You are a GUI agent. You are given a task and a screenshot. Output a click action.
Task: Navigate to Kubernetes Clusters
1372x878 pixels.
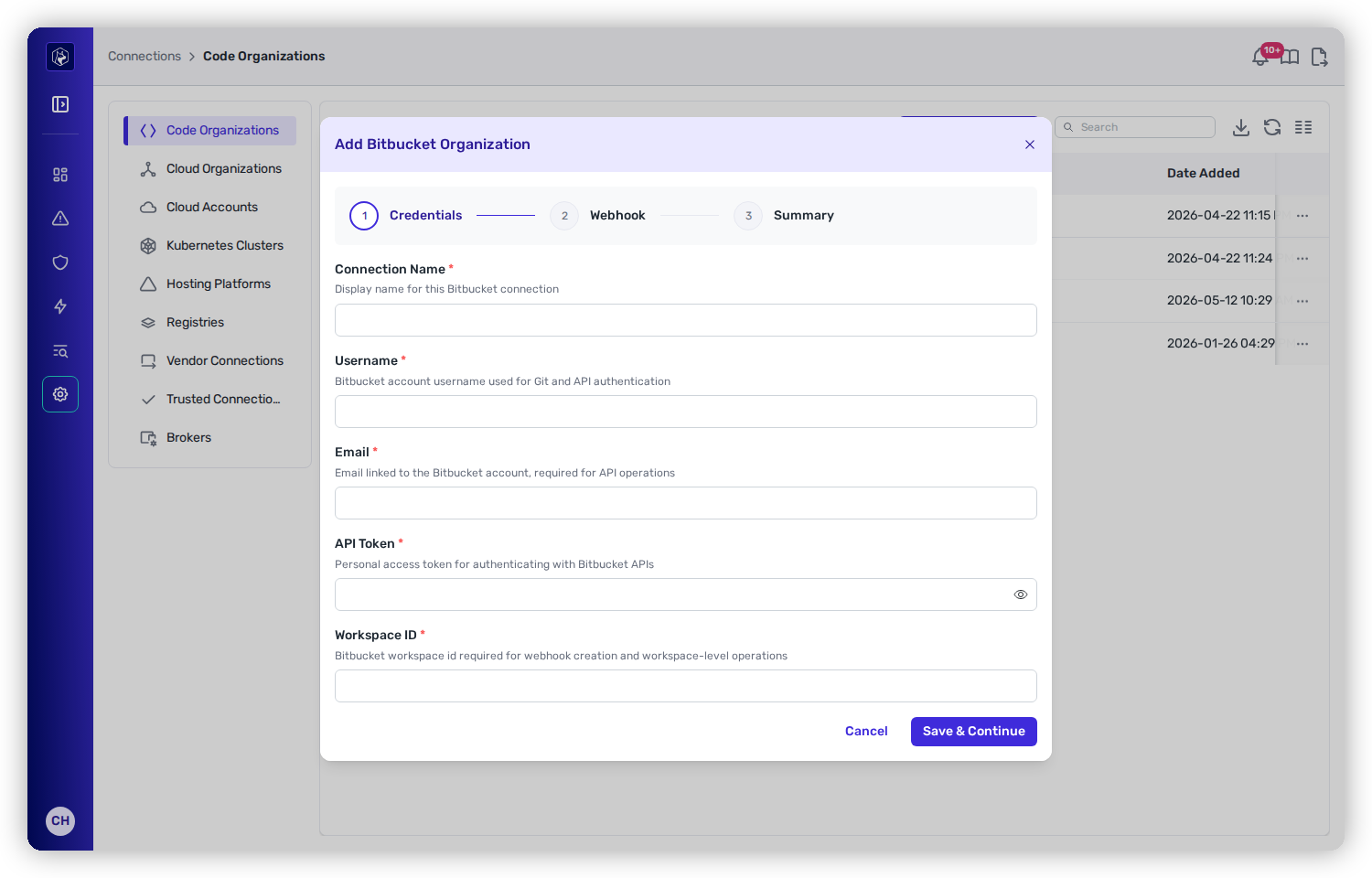(x=210, y=246)
